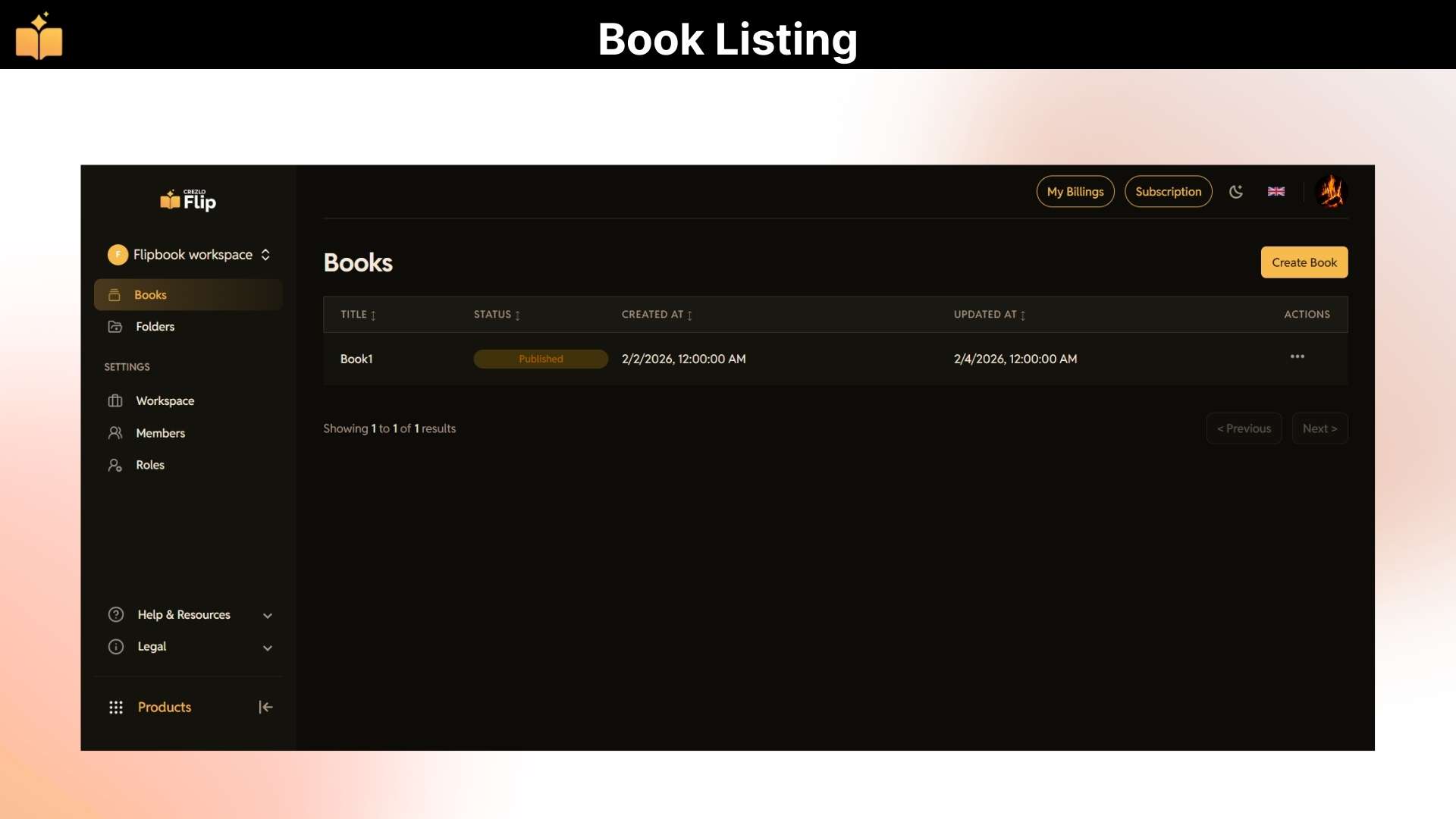Go to Folders in the sidebar
Viewport: 1456px width, 819px height.
point(155,327)
